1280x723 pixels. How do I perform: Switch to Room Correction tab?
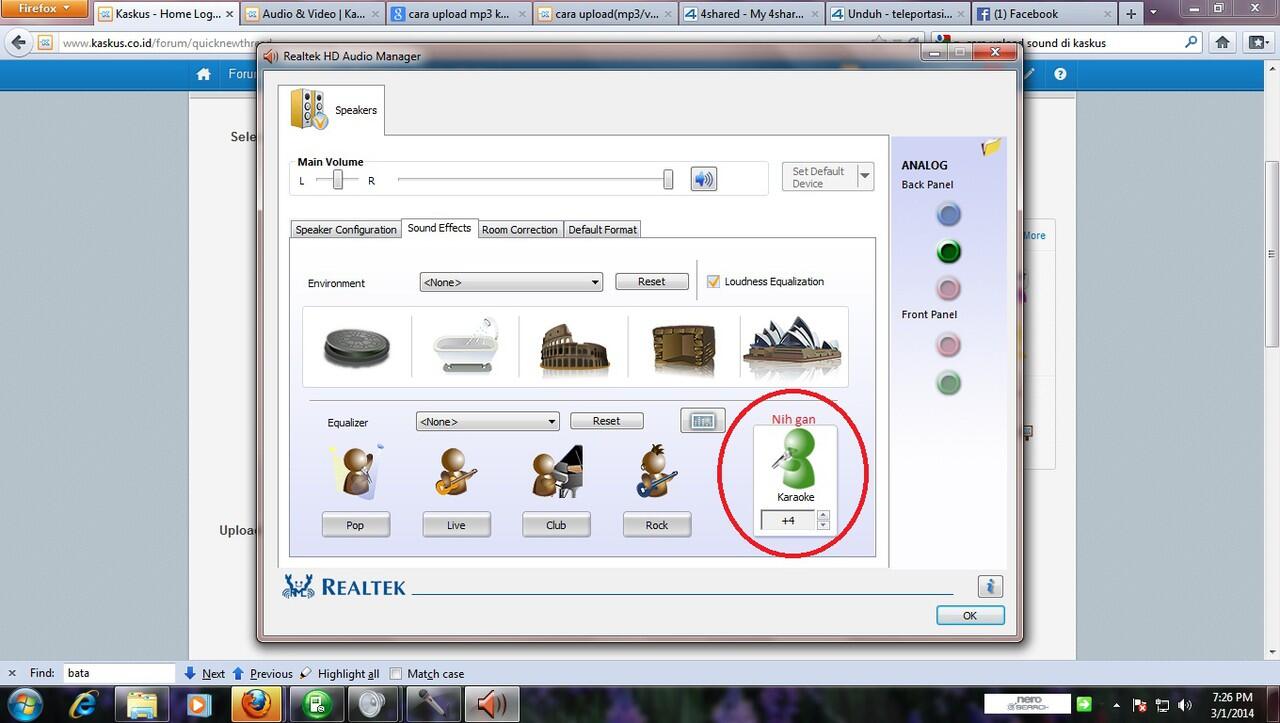(520, 230)
